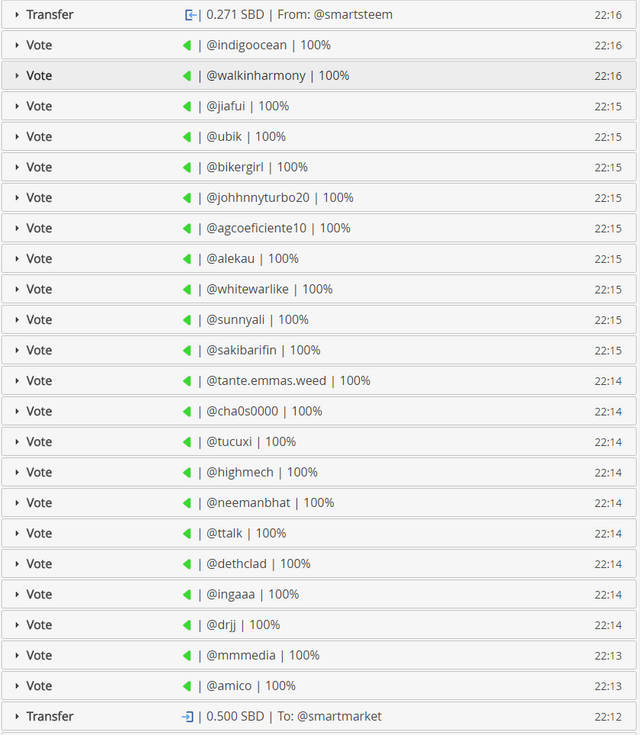The width and height of the screenshot is (640, 735).
Task: Expand the @bikergirl vote row
Action: coord(17,167)
